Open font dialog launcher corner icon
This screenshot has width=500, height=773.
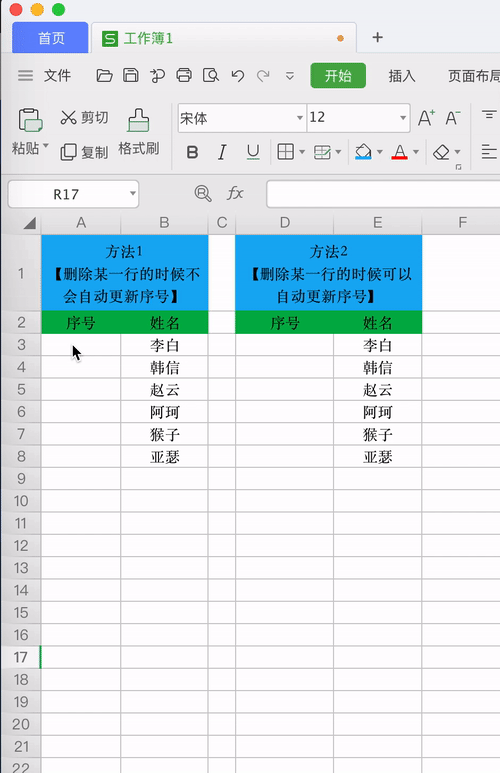[x=459, y=167]
